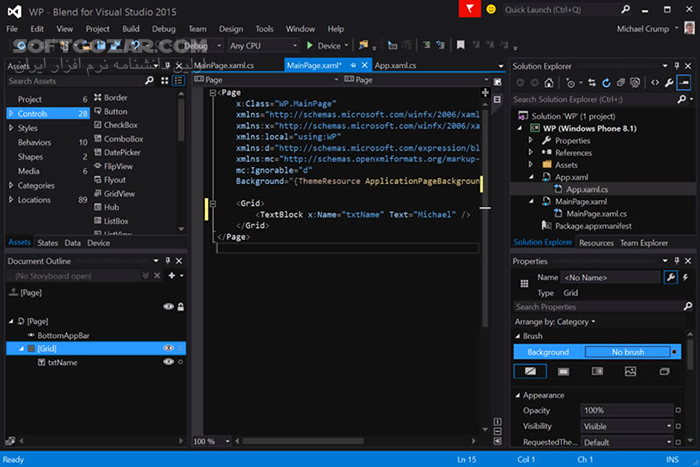Add new storyboard with plus icon

click(172, 276)
